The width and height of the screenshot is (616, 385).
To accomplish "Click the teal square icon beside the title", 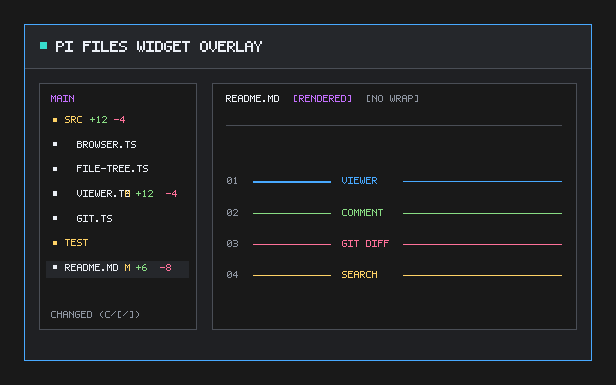I will 44,46.
